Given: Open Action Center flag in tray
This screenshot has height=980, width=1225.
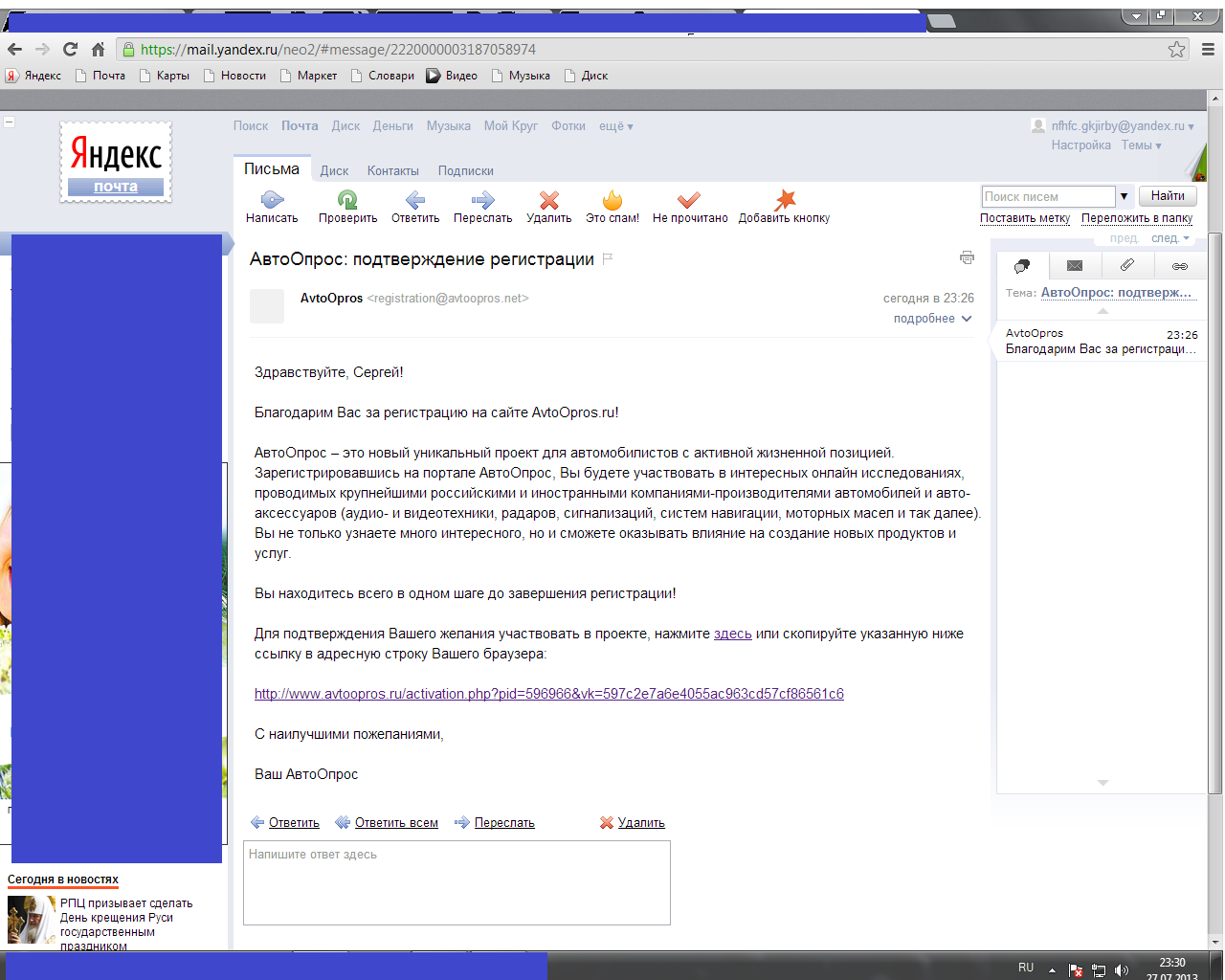Looking at the screenshot, I should tap(1076, 969).
